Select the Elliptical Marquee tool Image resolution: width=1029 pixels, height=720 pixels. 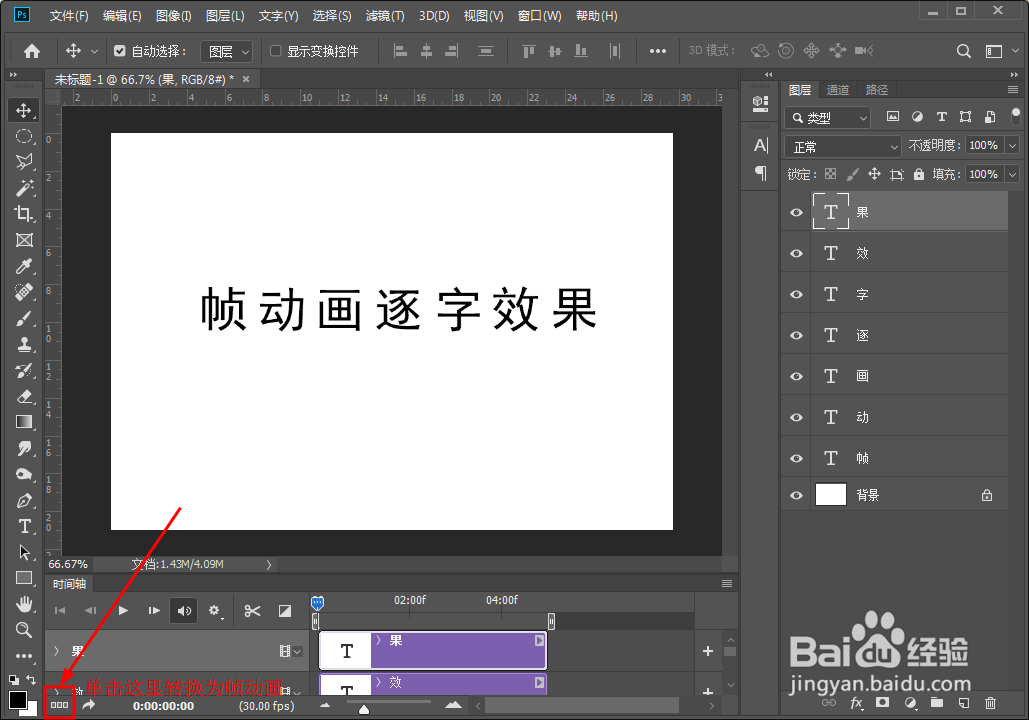24,136
